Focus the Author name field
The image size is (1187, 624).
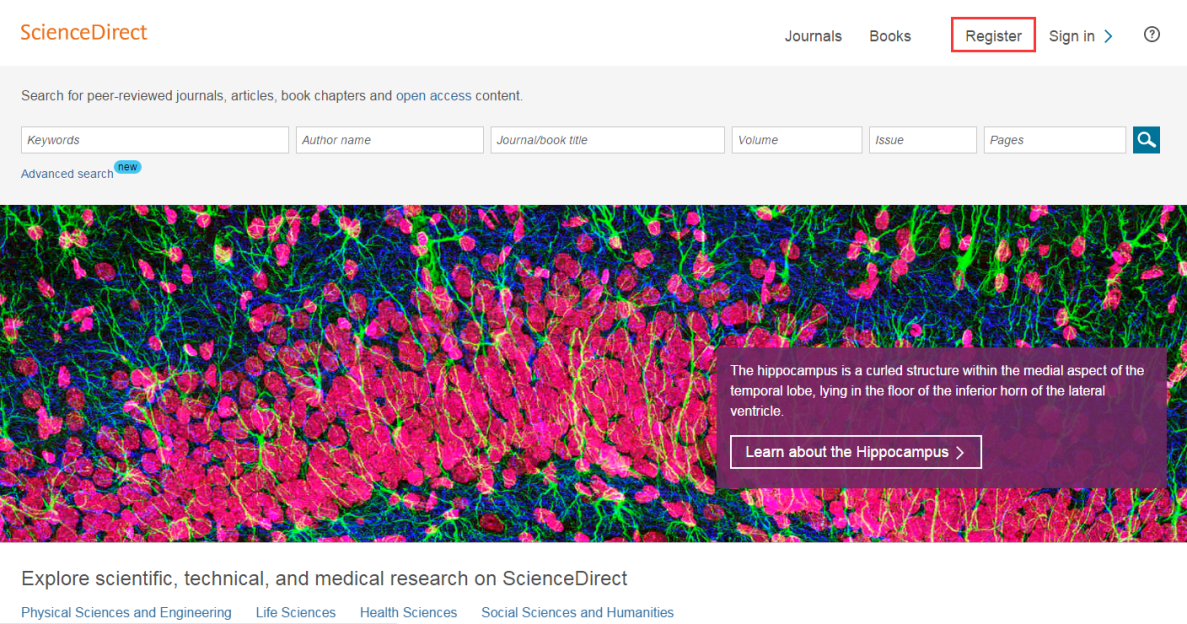click(x=389, y=140)
